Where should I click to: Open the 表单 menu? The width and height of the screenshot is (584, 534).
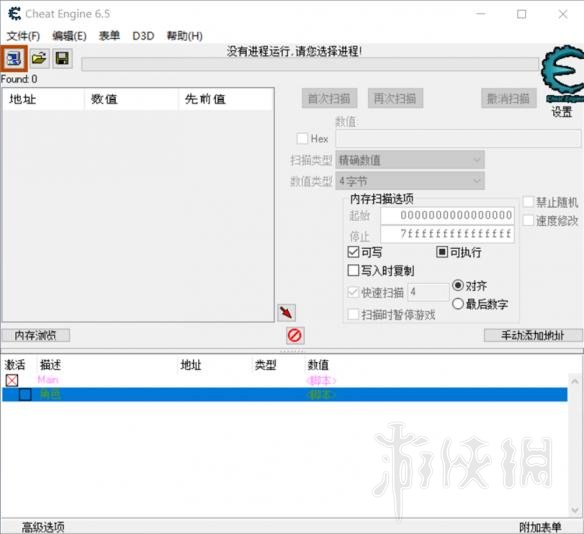click(x=109, y=36)
